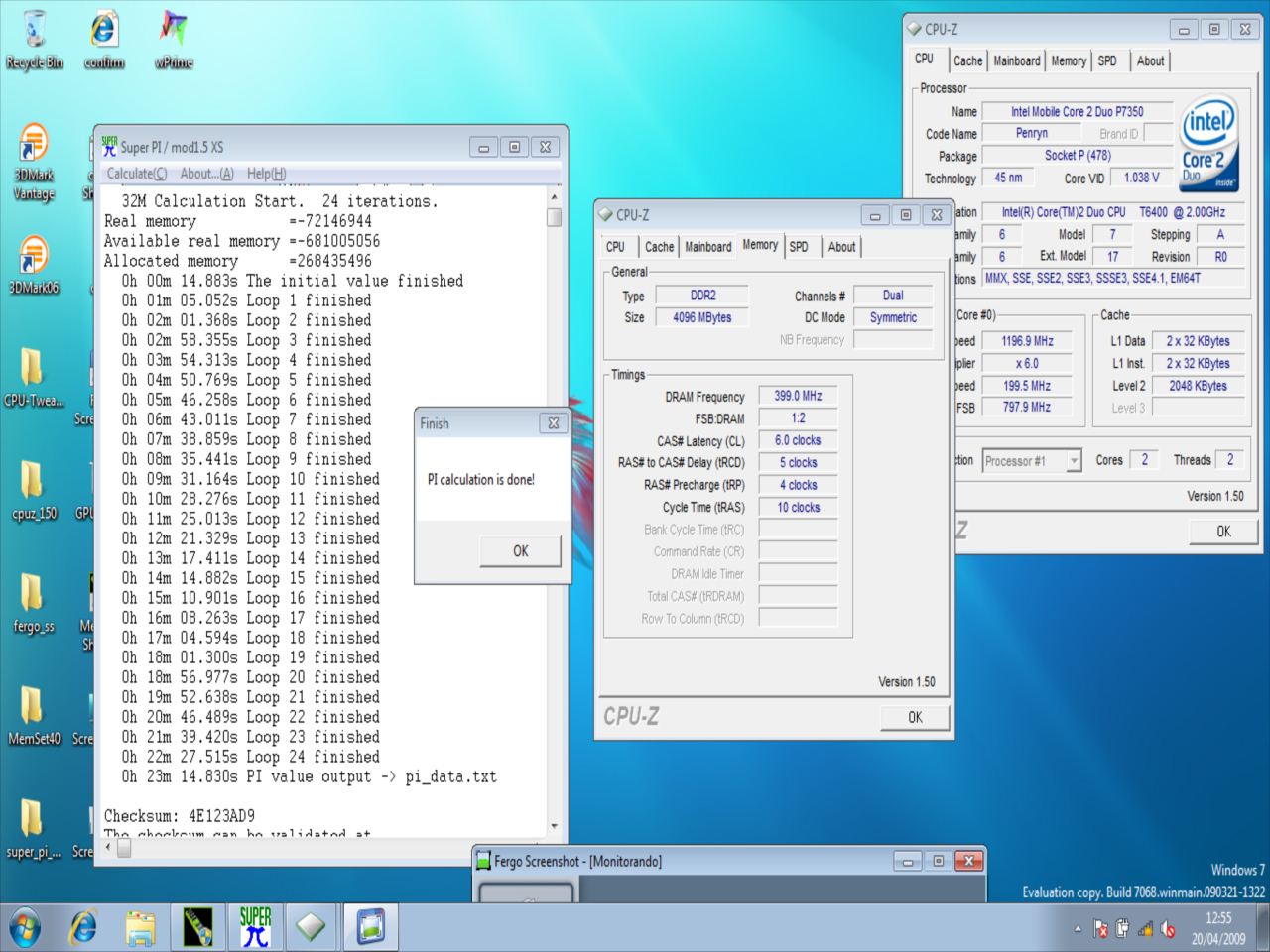The image size is (1270, 952).
Task: Open the Windows Start orb
Action: [25, 928]
